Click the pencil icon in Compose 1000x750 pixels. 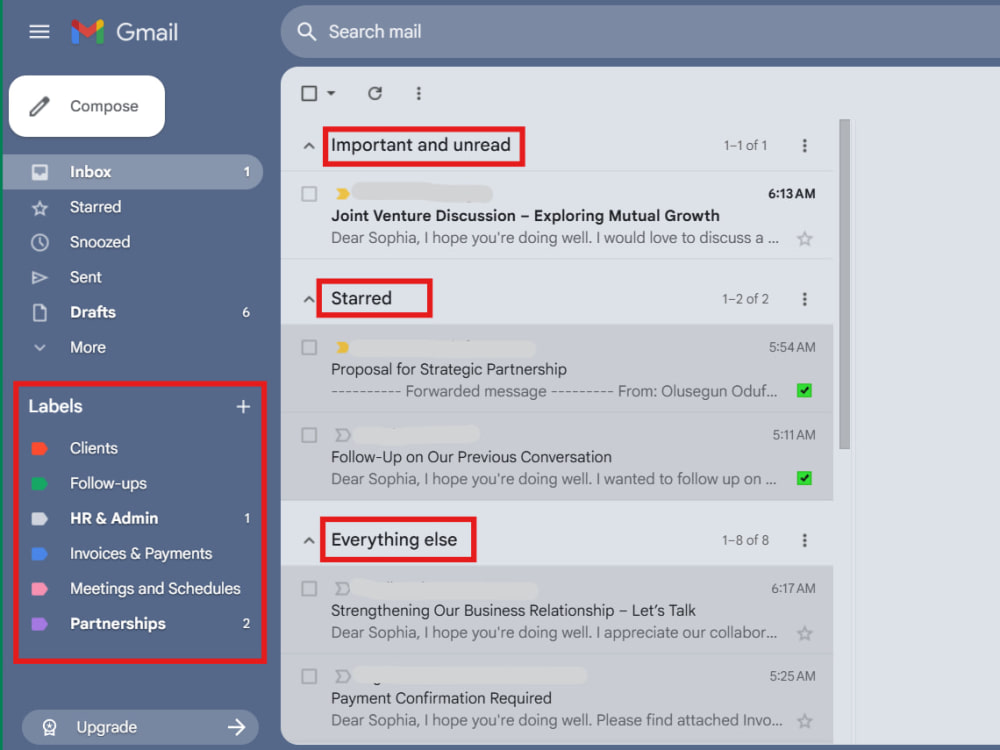[x=39, y=106]
